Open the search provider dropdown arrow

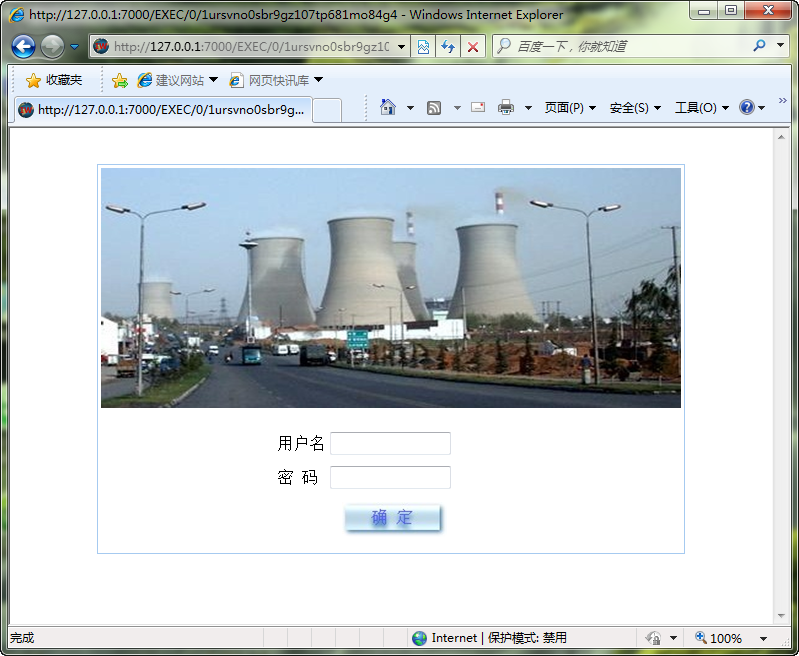point(780,45)
